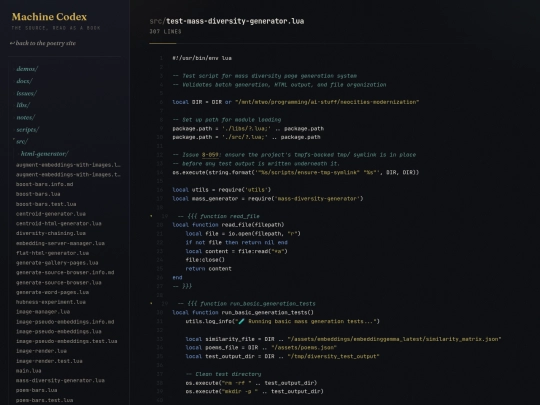This screenshot has height=405, width=540.
Task: Click 'local utils = require' line
Action: (x=222, y=190)
